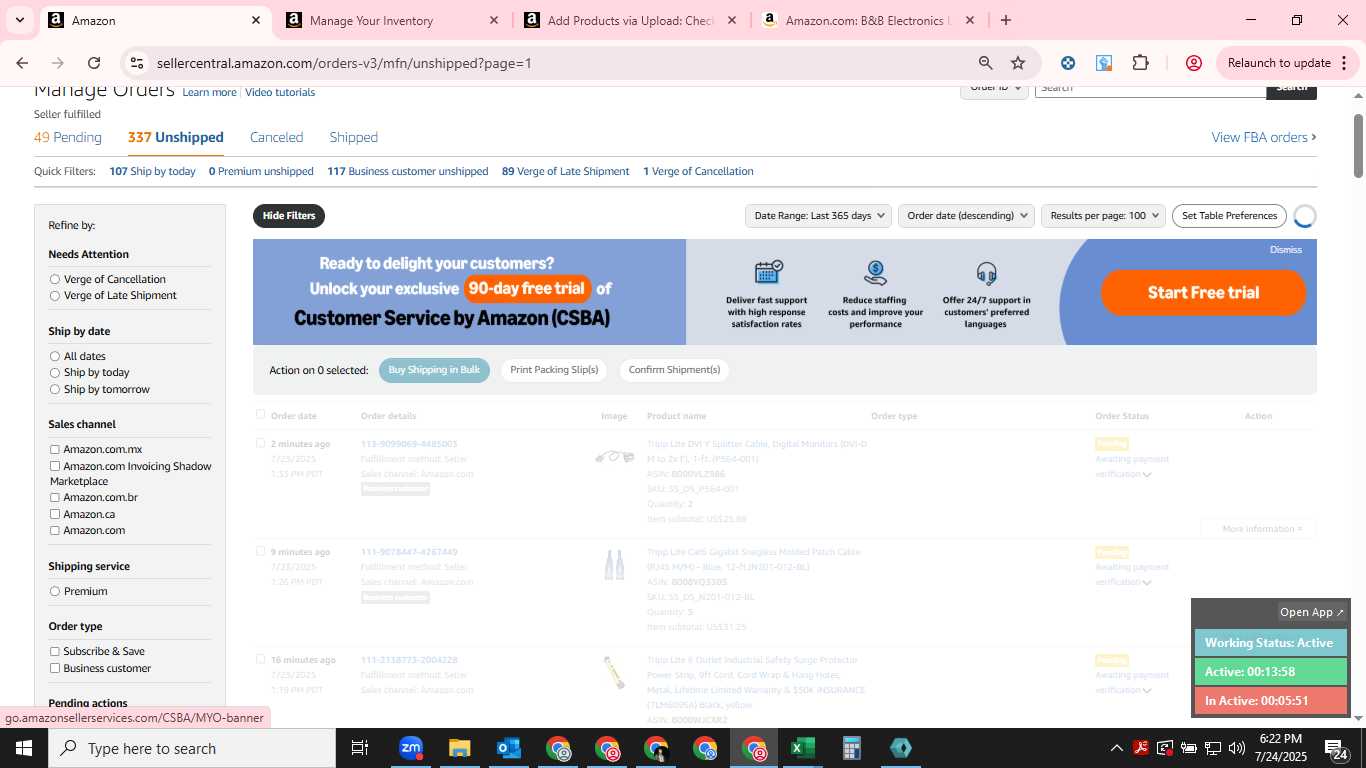Viewport: 1366px width, 768px height.
Task: Close the Add Products via Upload tab
Action: point(732,20)
